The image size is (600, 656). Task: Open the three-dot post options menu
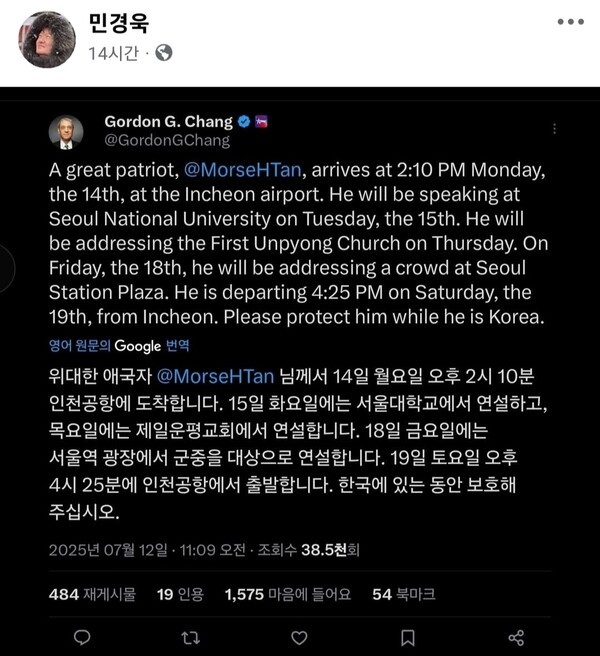click(571, 21)
